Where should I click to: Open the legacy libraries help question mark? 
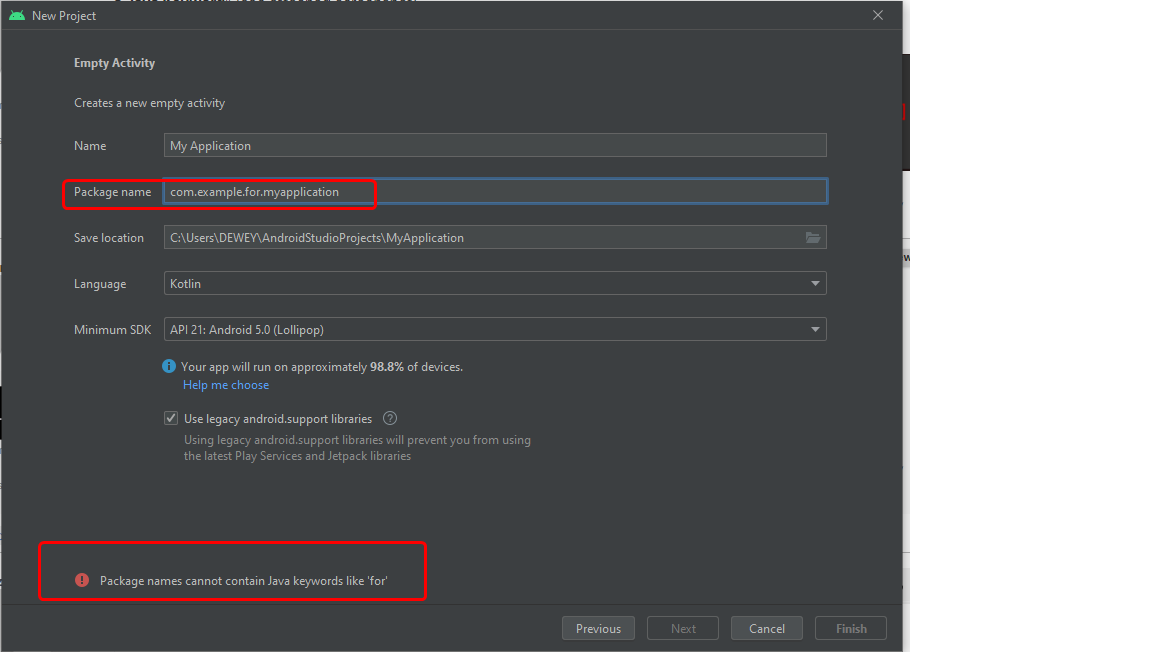pyautogui.click(x=390, y=419)
